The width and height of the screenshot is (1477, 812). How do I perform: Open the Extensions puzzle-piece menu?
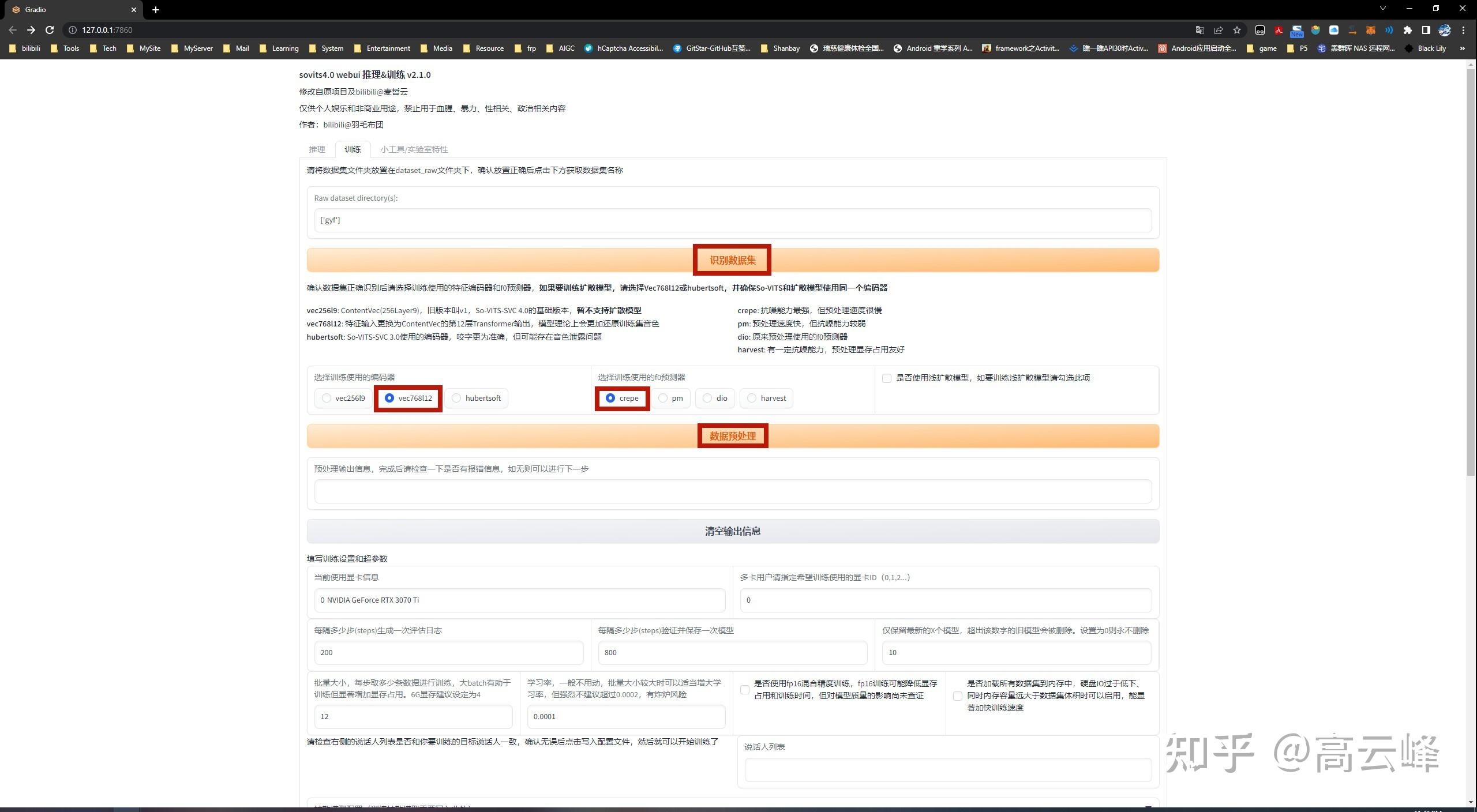(x=1408, y=30)
